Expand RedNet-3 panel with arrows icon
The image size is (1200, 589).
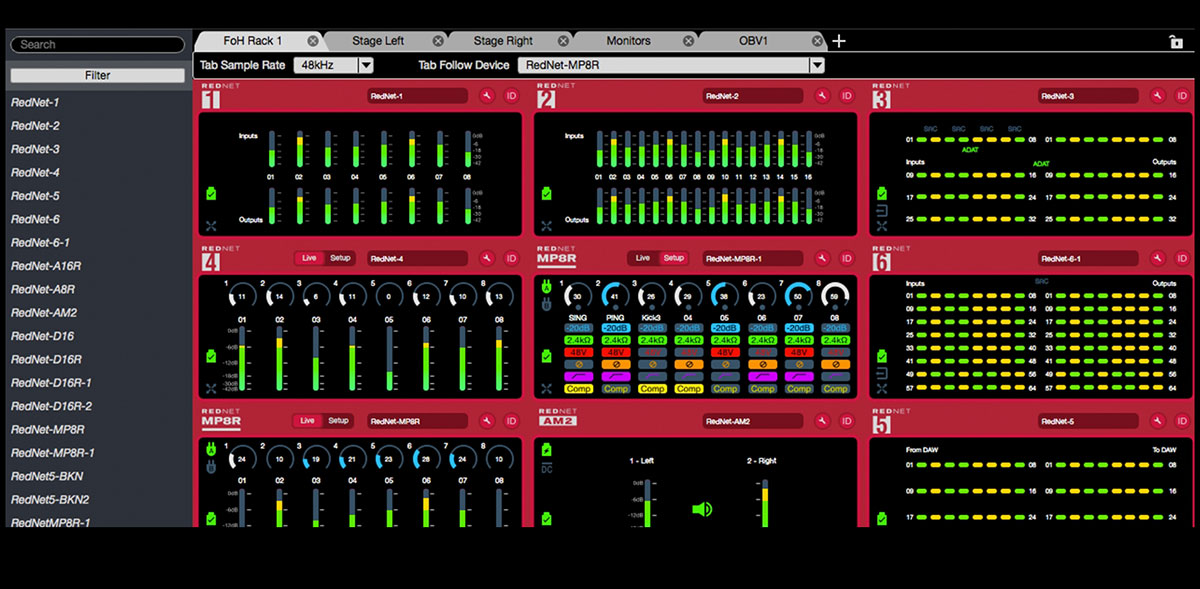(882, 226)
